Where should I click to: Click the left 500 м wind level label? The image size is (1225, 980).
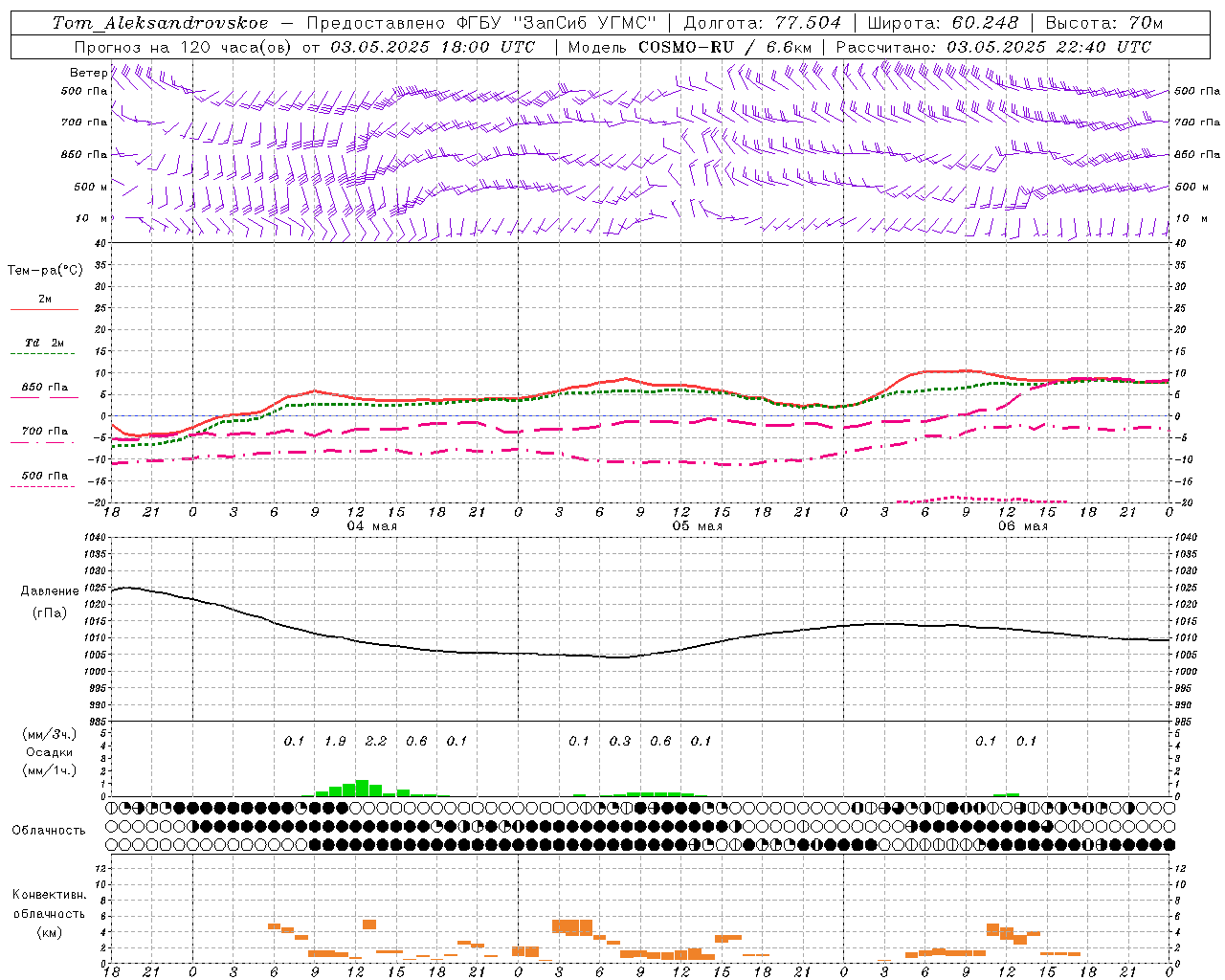point(91,188)
